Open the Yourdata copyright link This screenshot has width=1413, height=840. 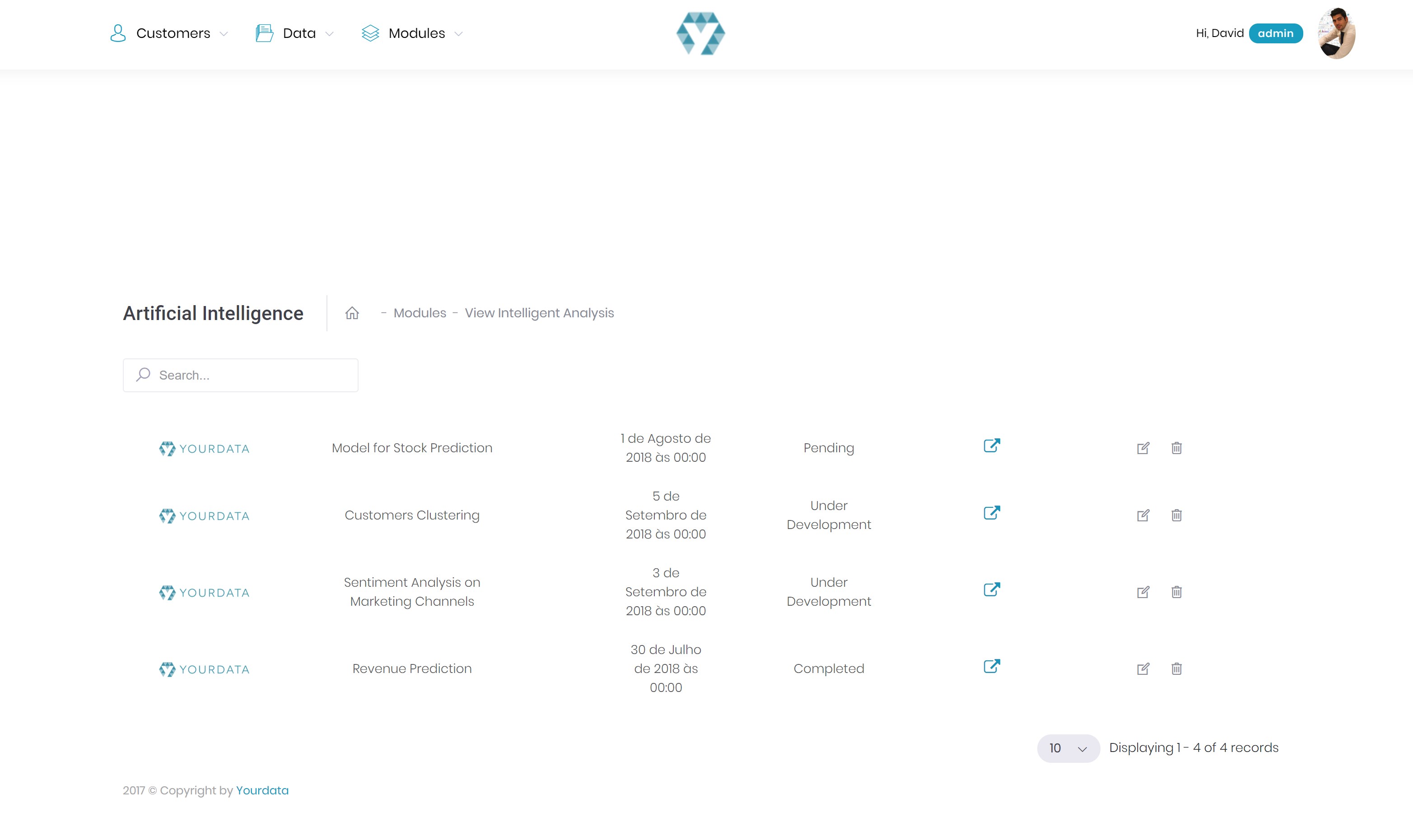coord(262,790)
